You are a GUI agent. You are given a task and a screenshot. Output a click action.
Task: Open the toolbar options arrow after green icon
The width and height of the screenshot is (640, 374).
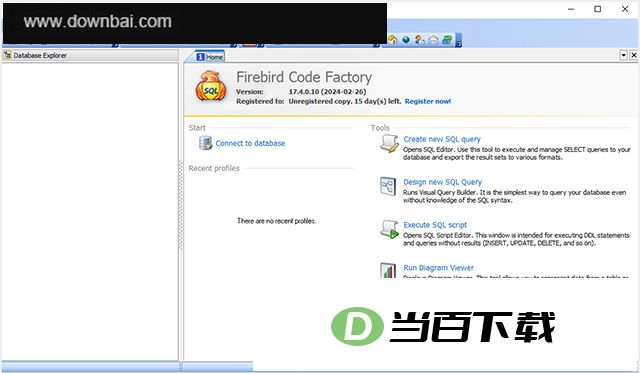point(458,40)
